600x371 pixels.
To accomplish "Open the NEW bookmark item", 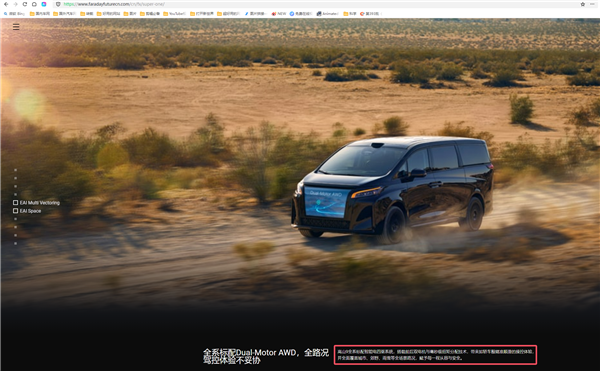I will pos(279,14).
